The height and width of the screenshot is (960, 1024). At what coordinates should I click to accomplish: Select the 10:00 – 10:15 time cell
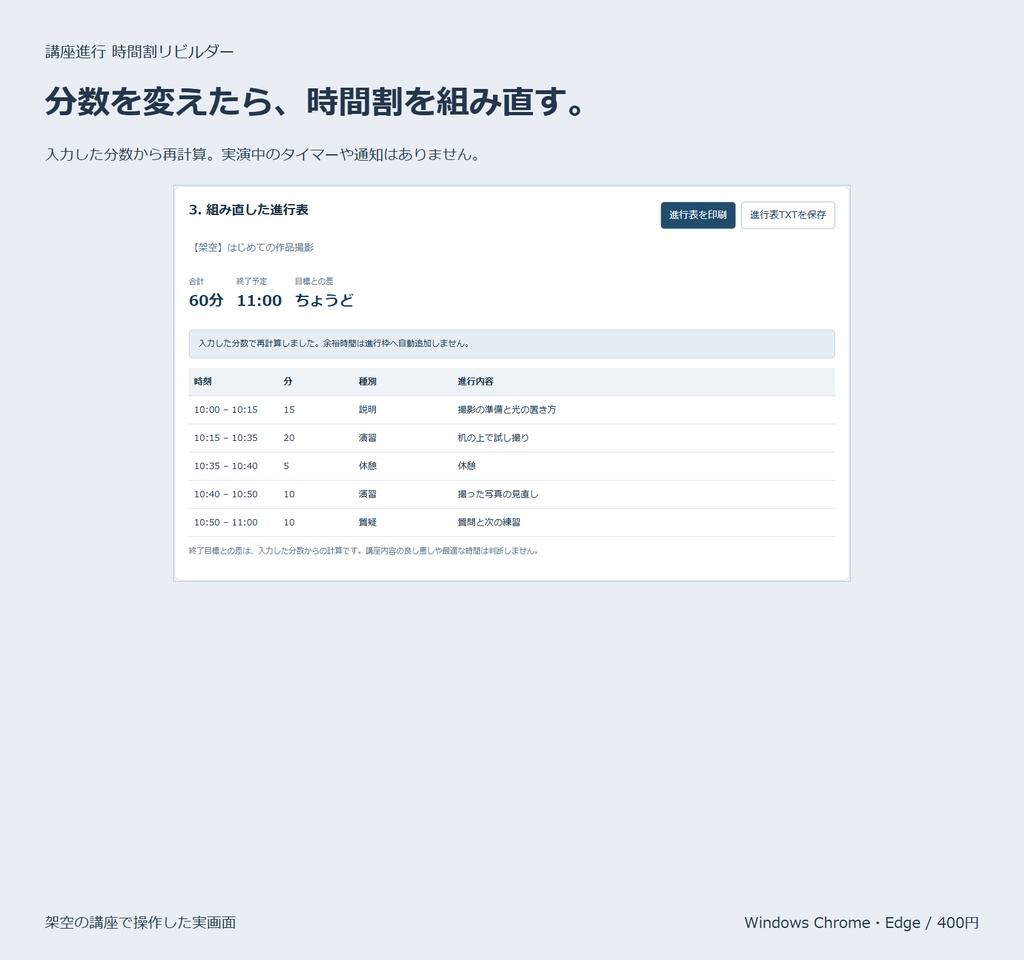coord(226,409)
